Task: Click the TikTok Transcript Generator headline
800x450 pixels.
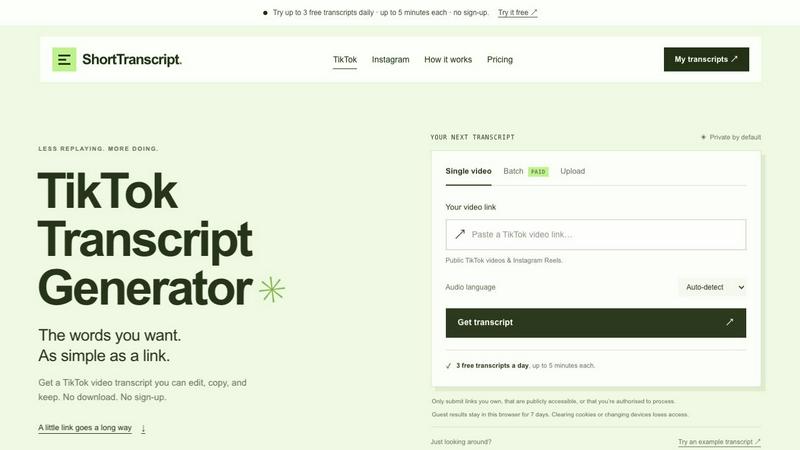Action: point(145,239)
